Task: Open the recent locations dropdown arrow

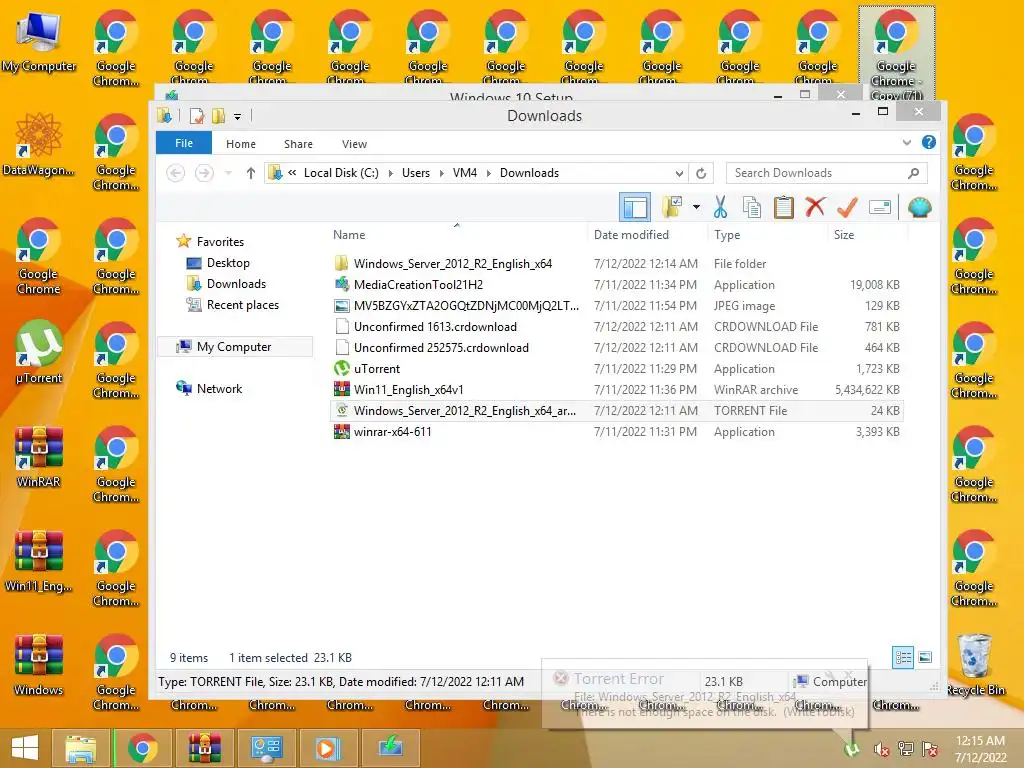Action: pyautogui.click(x=228, y=173)
